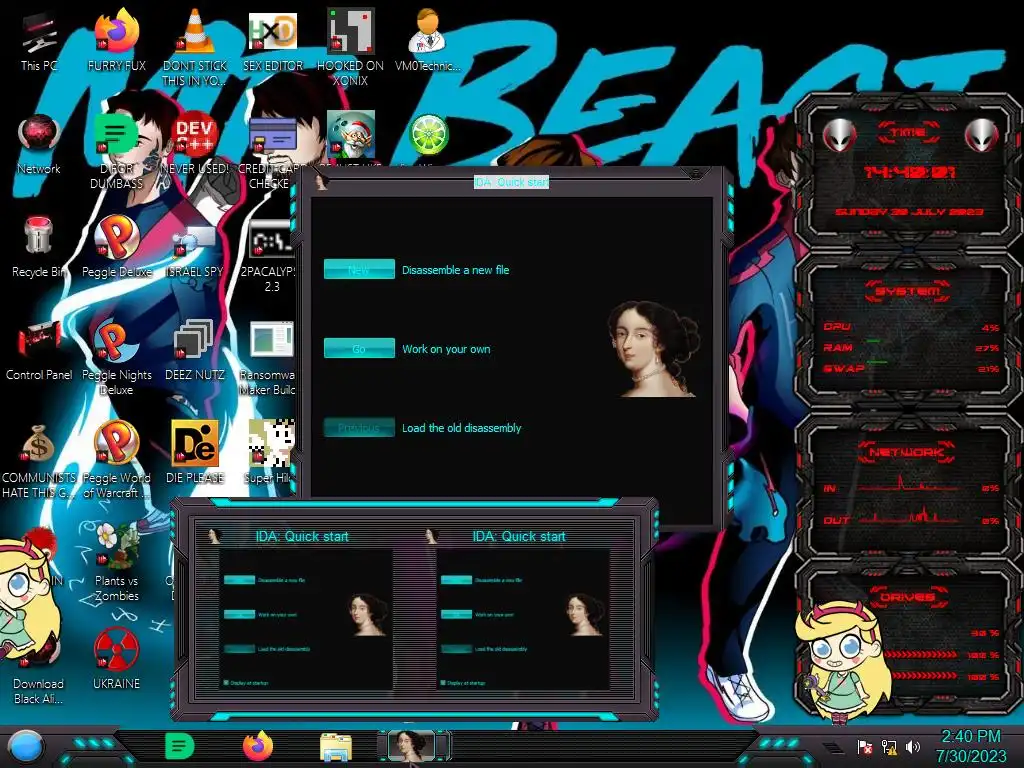The image size is (1024, 768).
Task: Click the RAM usage bar in SYSTEM widget
Action: (873, 340)
